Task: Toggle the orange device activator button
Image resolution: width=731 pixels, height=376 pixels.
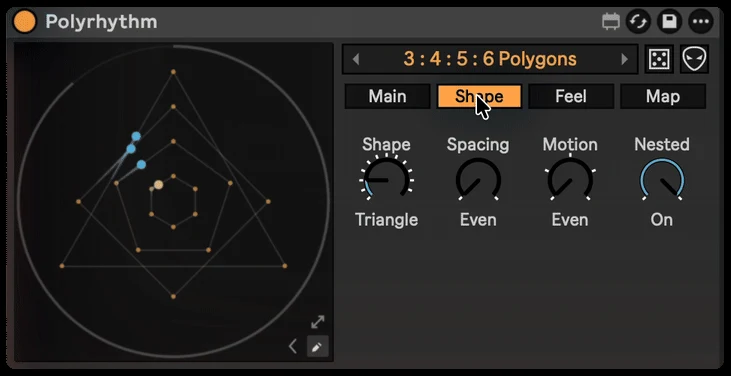Action: click(24, 22)
